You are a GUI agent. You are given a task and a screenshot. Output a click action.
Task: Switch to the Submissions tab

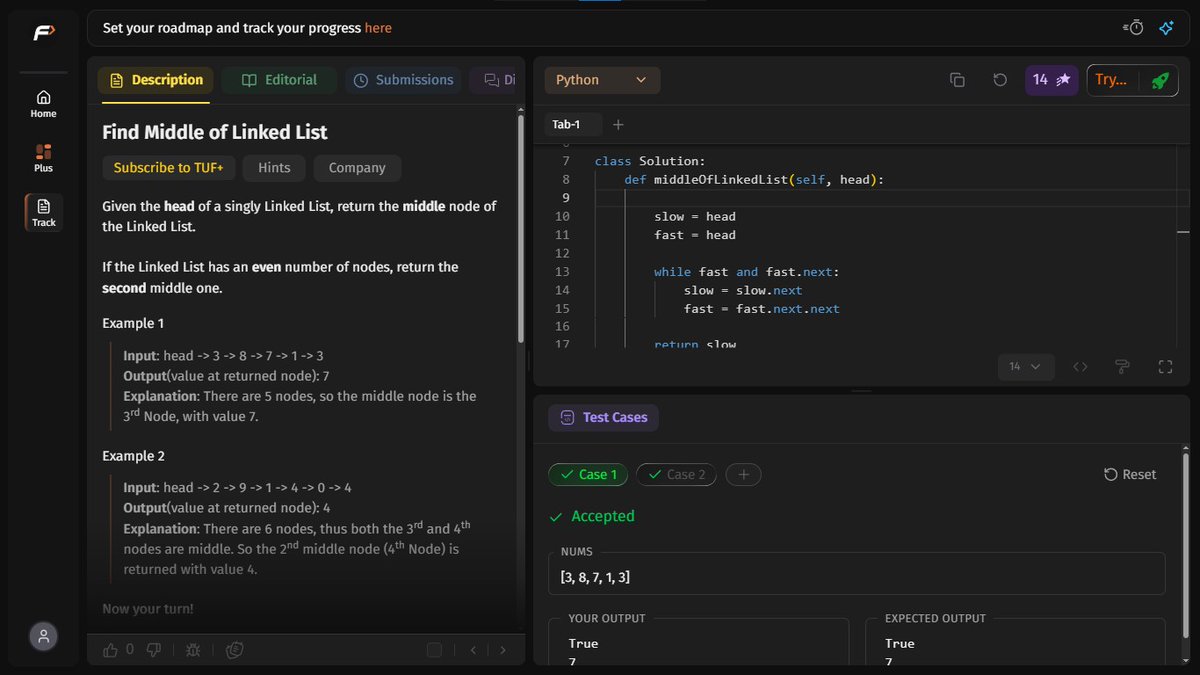click(404, 80)
